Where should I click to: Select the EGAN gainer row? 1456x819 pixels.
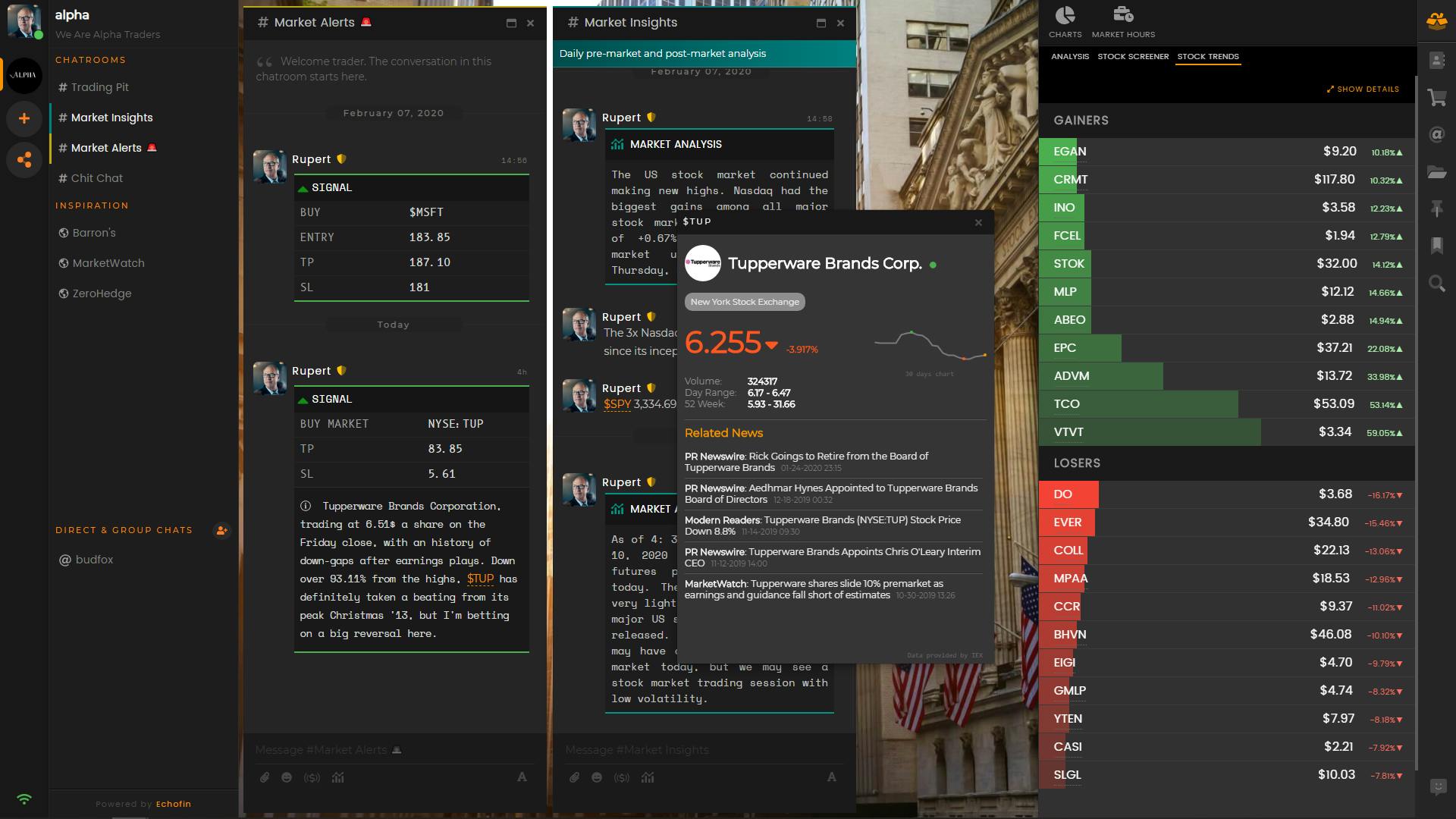pos(1226,152)
